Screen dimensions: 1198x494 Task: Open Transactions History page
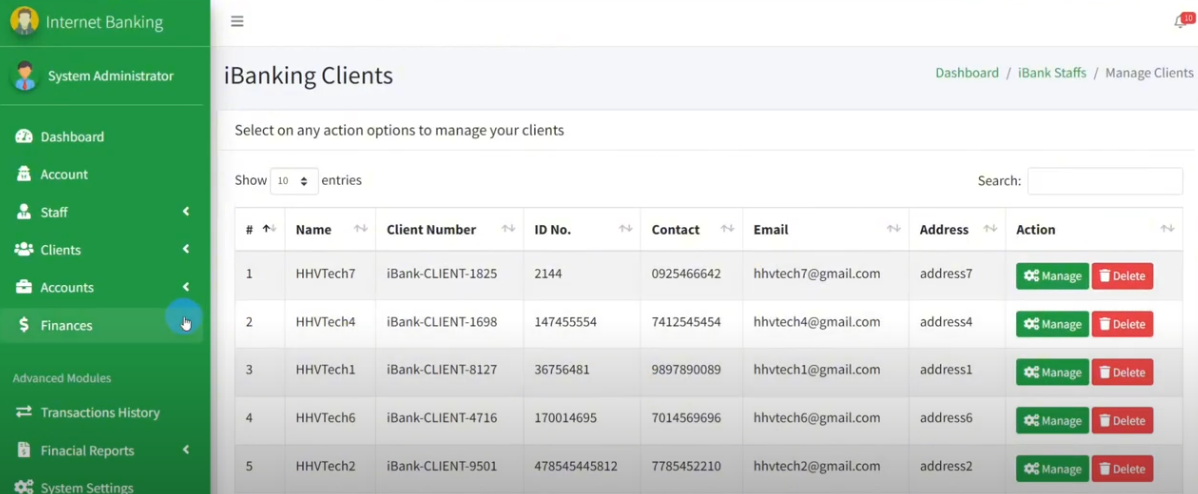(x=99, y=412)
